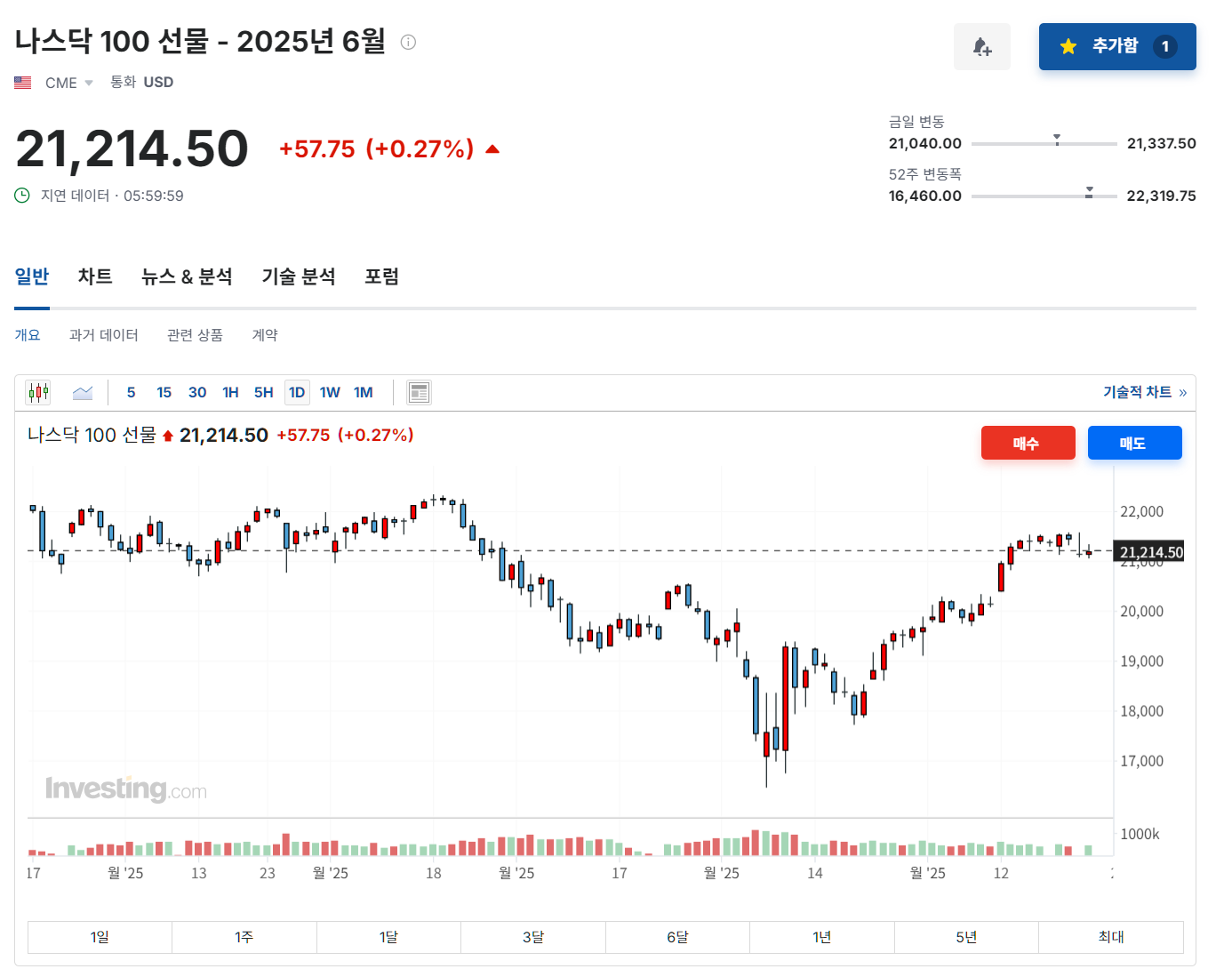
Task: Switch to the line chart icon
Action: pyautogui.click(x=83, y=391)
